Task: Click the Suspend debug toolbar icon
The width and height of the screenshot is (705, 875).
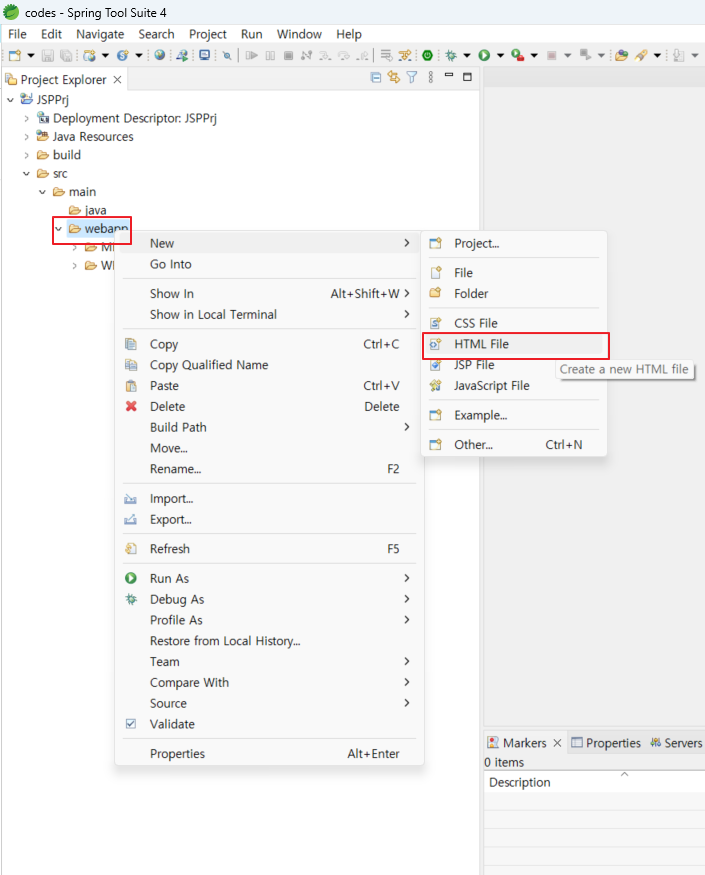Action: (270, 55)
